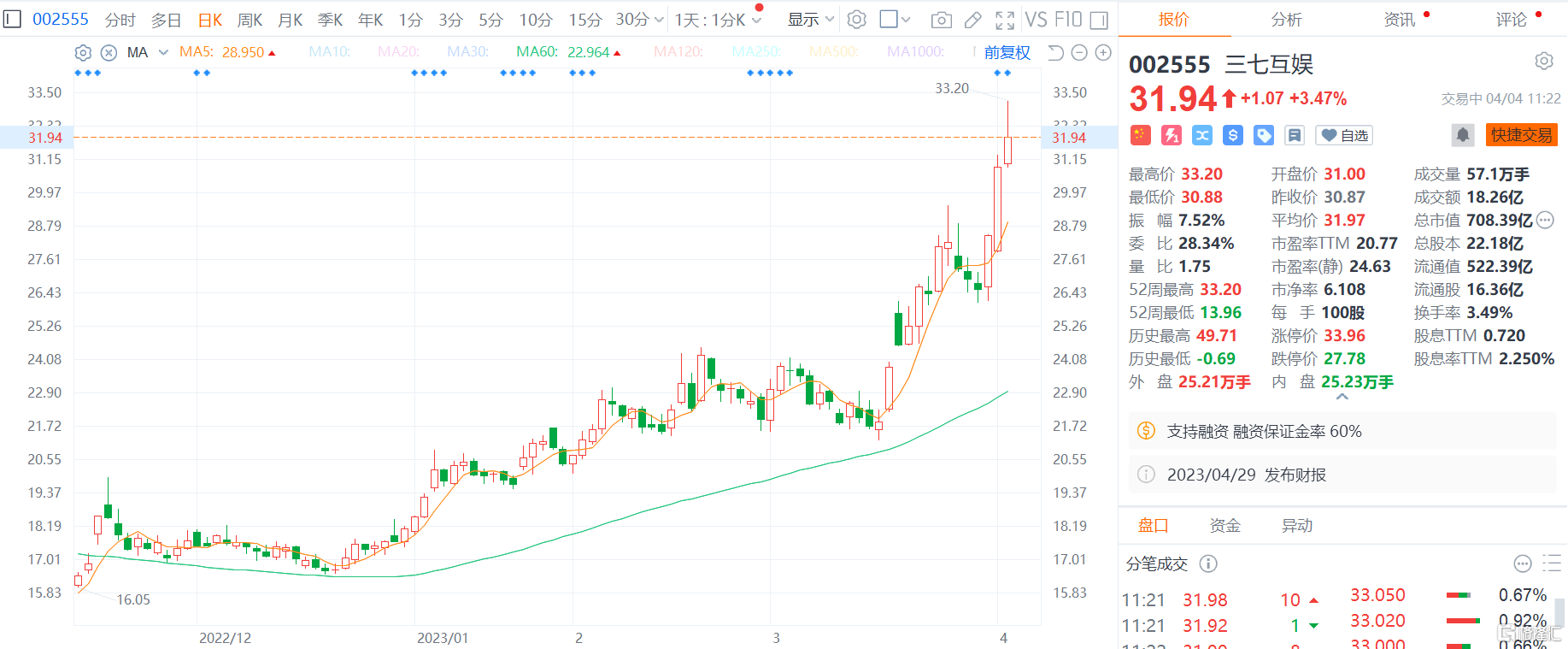Select the 5分 five-minute interval
Screen dimensions: 1568x649
pos(490,20)
